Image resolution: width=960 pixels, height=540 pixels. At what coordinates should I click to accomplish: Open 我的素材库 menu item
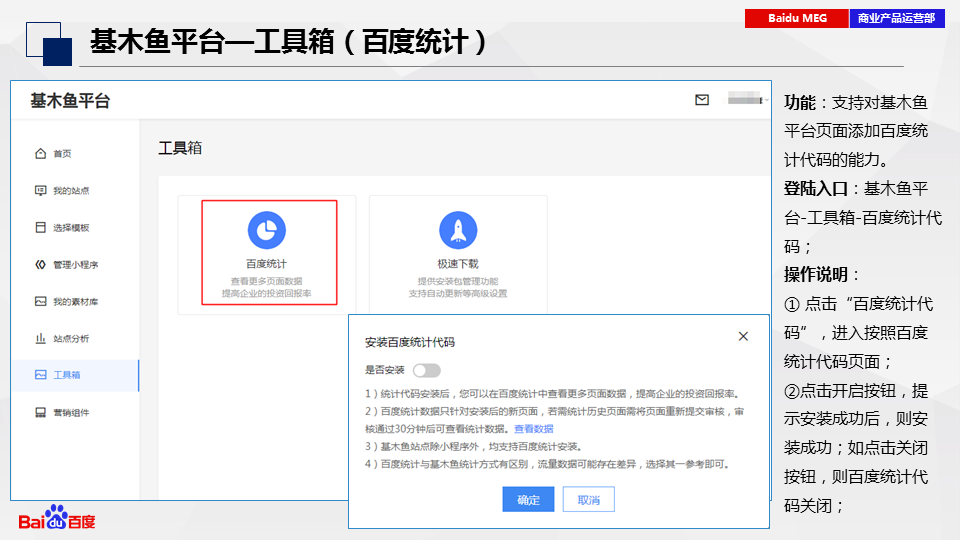click(75, 301)
